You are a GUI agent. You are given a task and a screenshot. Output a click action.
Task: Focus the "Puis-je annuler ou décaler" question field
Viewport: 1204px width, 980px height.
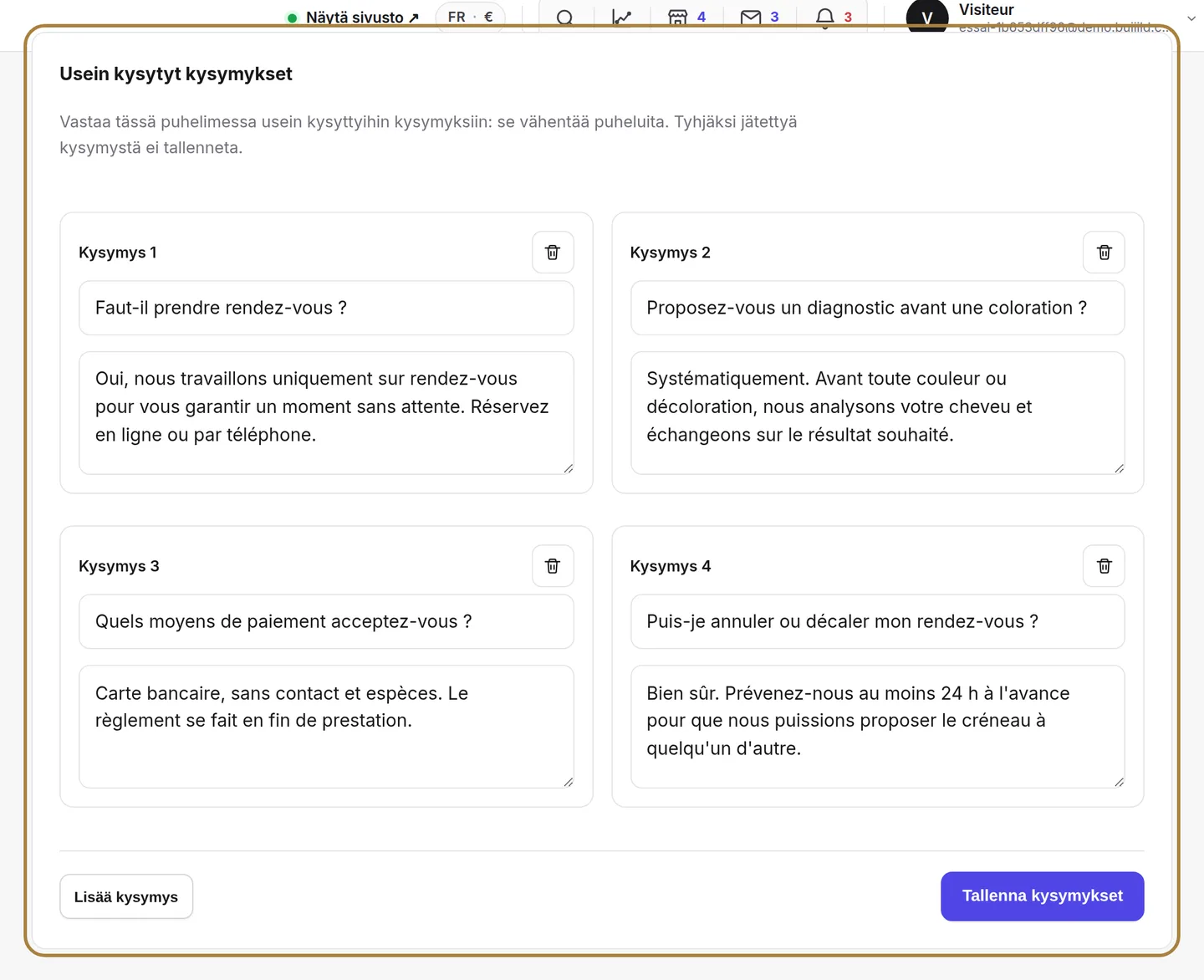(877, 621)
